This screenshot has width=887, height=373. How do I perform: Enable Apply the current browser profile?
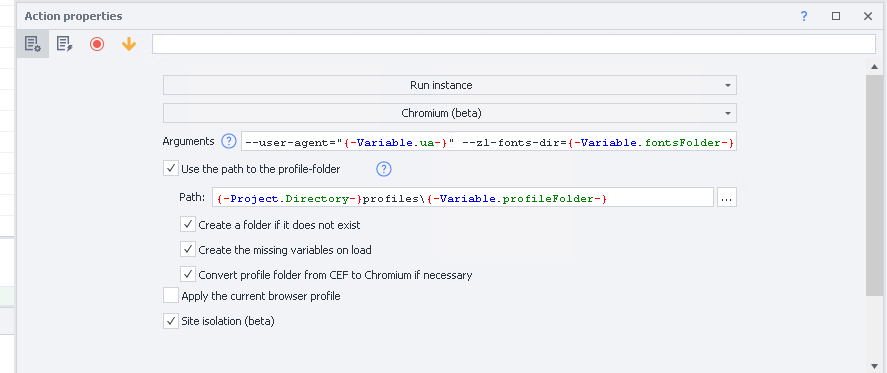pyautogui.click(x=171, y=296)
